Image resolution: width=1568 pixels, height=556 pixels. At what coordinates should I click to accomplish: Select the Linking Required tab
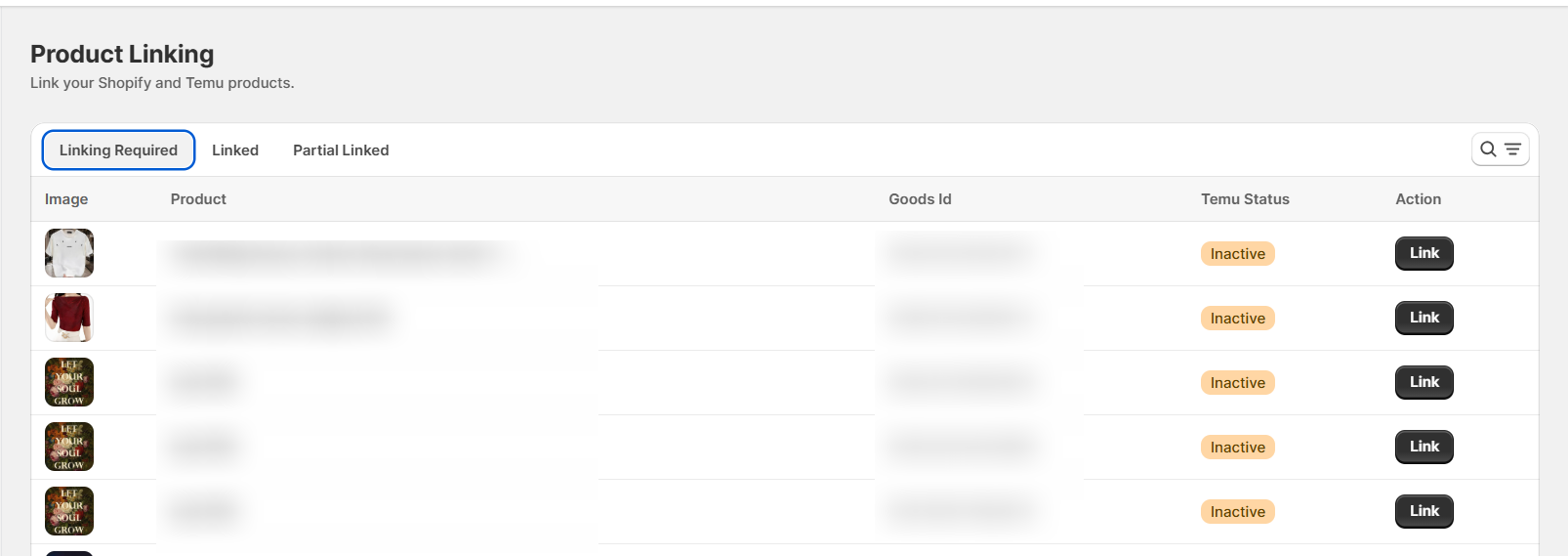coord(118,150)
